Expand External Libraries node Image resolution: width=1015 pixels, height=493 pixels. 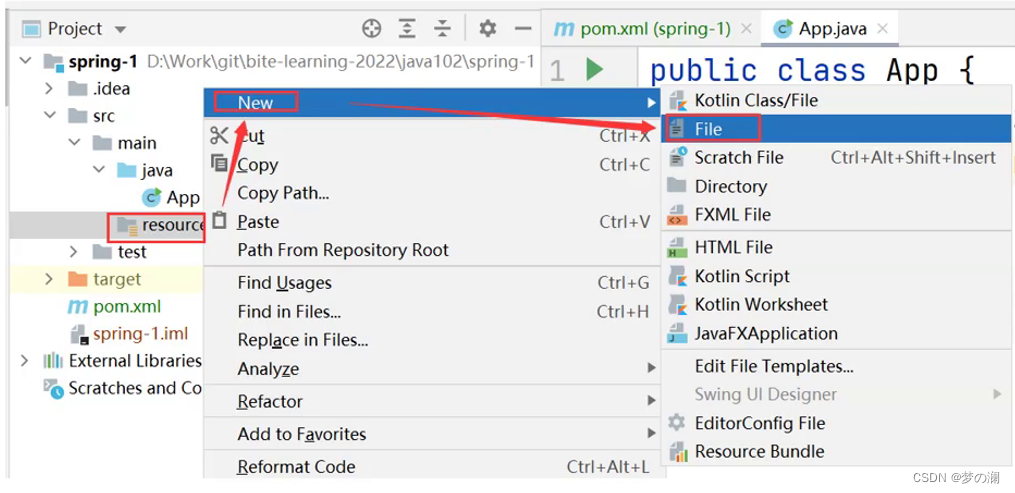pos(25,361)
